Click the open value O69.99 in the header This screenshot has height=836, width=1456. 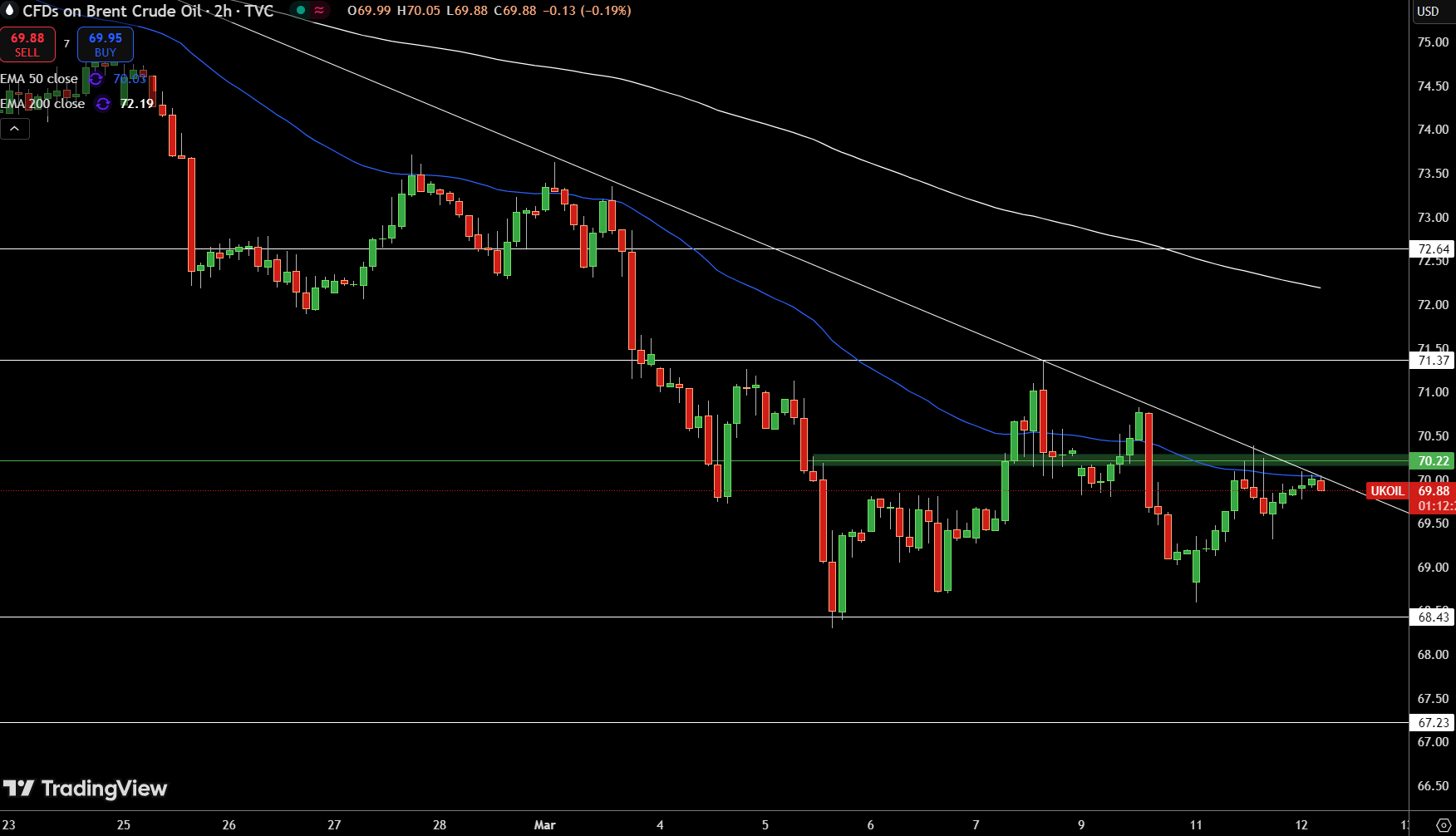369,11
